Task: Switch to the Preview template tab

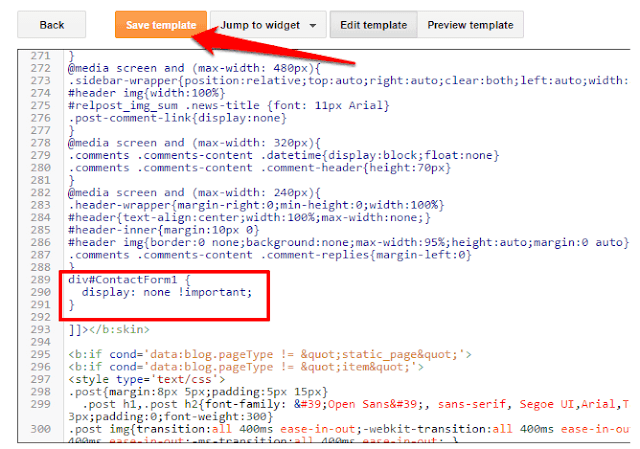Action: [470, 25]
